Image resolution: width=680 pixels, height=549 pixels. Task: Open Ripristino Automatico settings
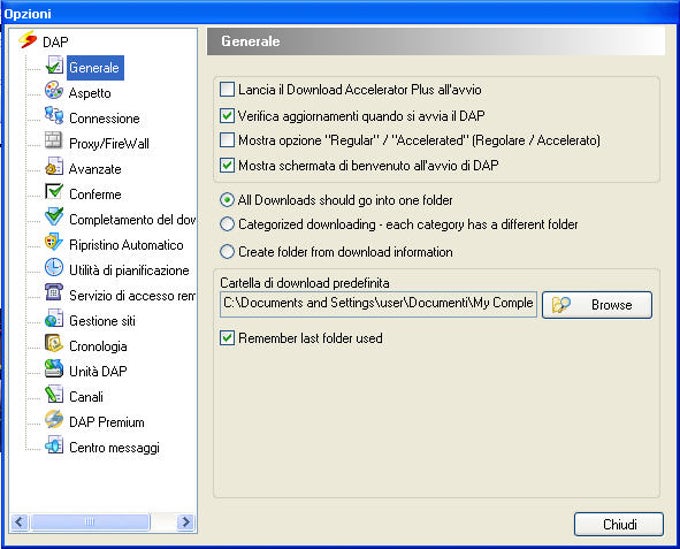(126, 245)
